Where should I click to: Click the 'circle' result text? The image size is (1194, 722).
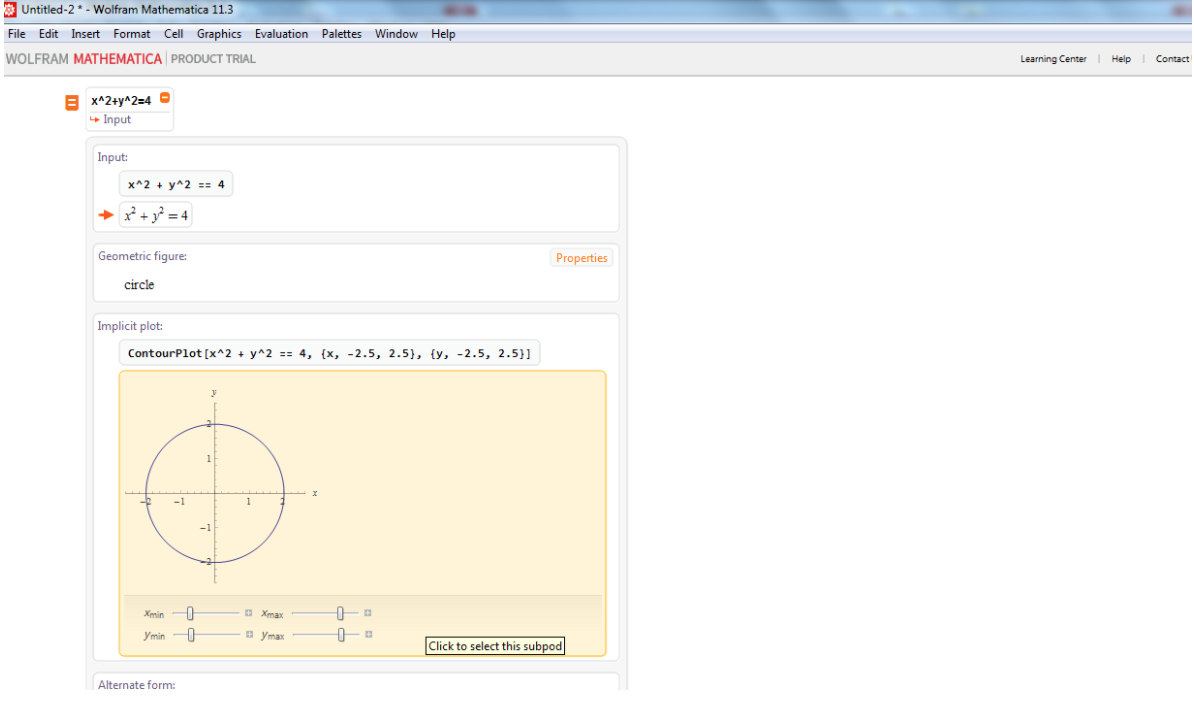(139, 285)
